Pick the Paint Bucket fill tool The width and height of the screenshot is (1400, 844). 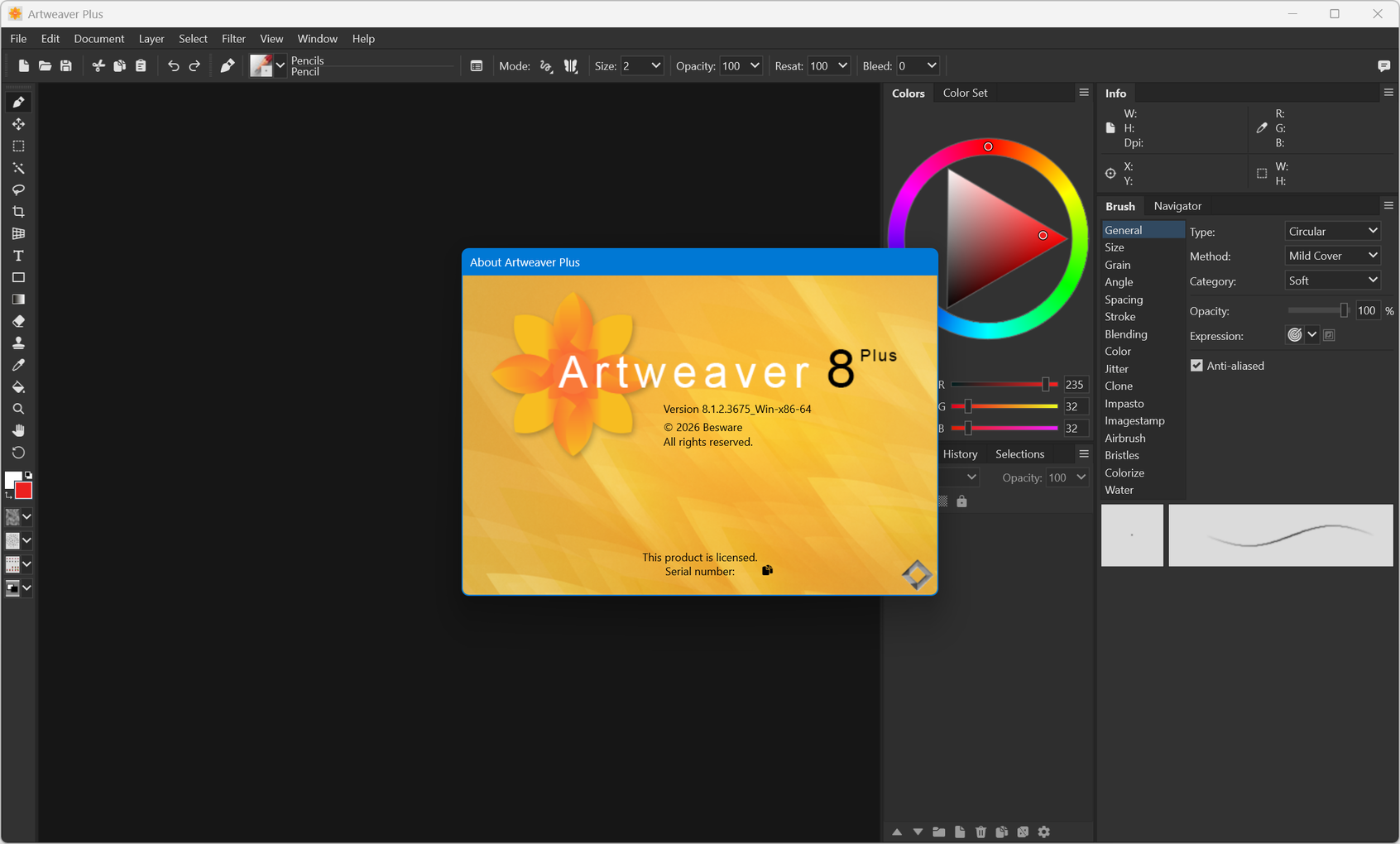pos(18,387)
